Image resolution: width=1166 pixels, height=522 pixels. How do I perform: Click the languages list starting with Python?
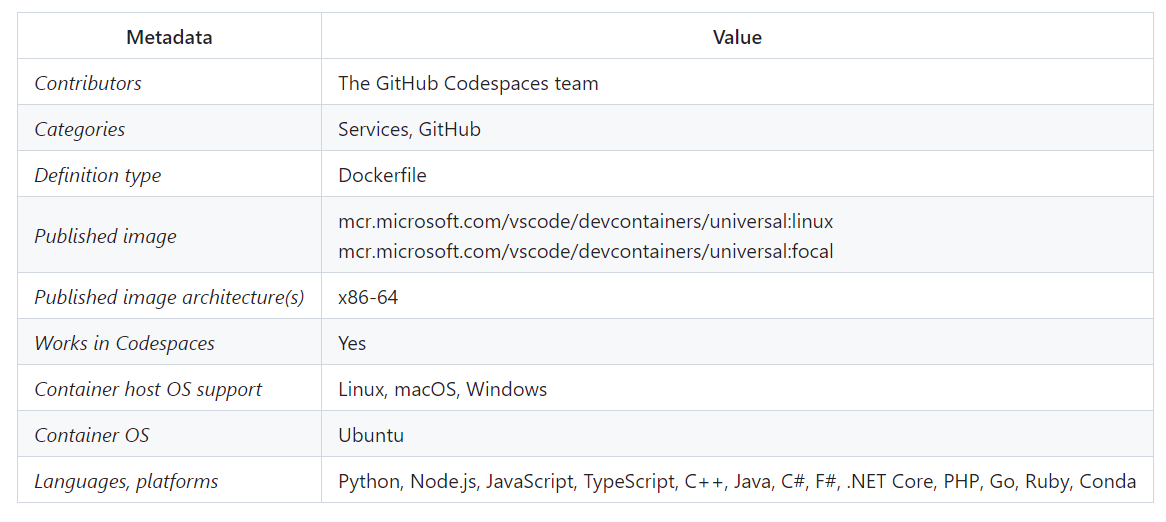point(737,482)
